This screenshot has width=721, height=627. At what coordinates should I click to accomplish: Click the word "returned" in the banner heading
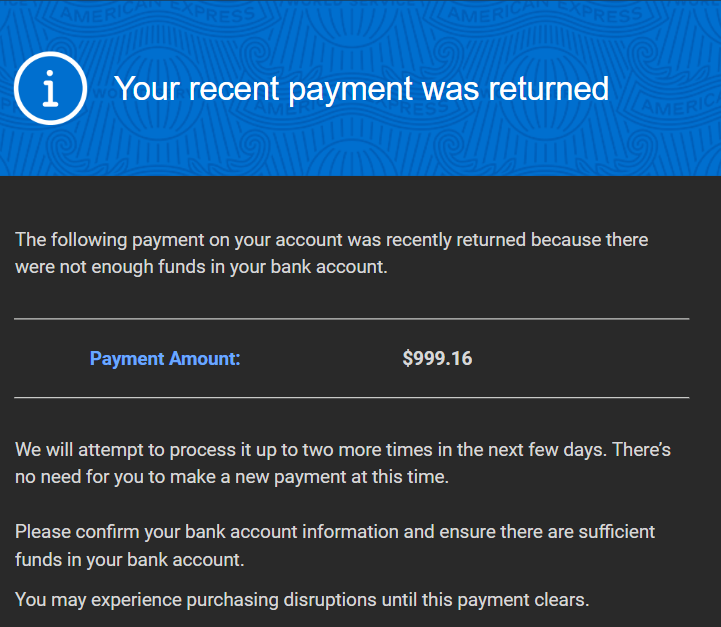pos(549,88)
